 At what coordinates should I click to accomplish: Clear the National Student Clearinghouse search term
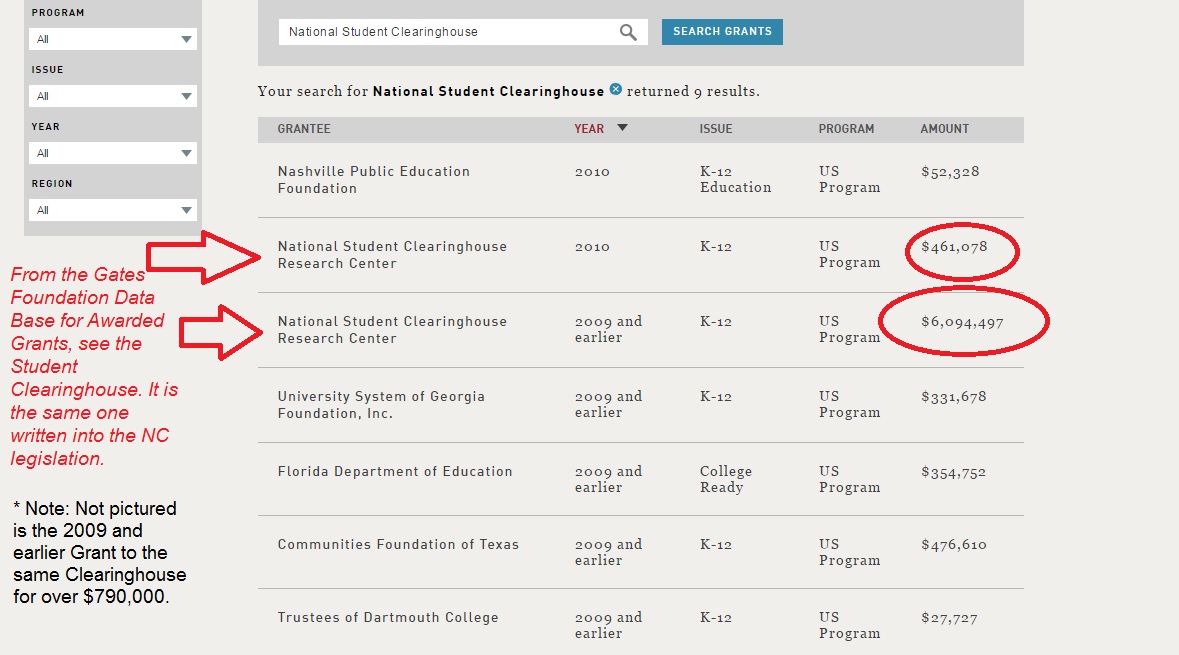point(615,89)
